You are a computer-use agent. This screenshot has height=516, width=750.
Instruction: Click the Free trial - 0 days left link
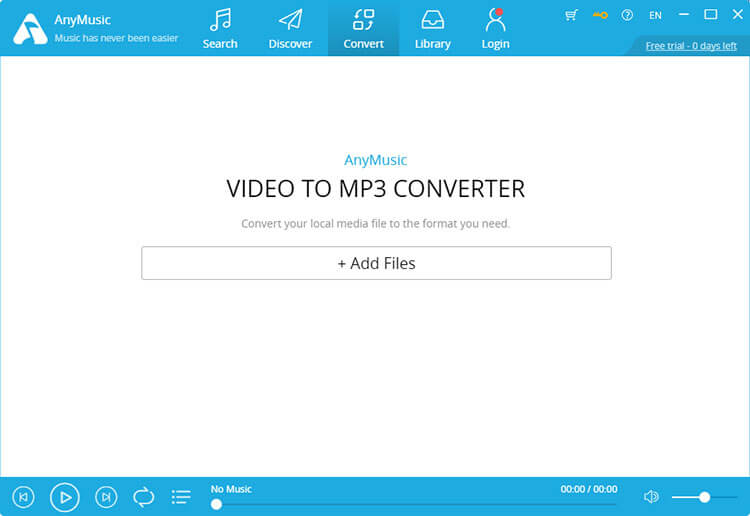pos(691,46)
